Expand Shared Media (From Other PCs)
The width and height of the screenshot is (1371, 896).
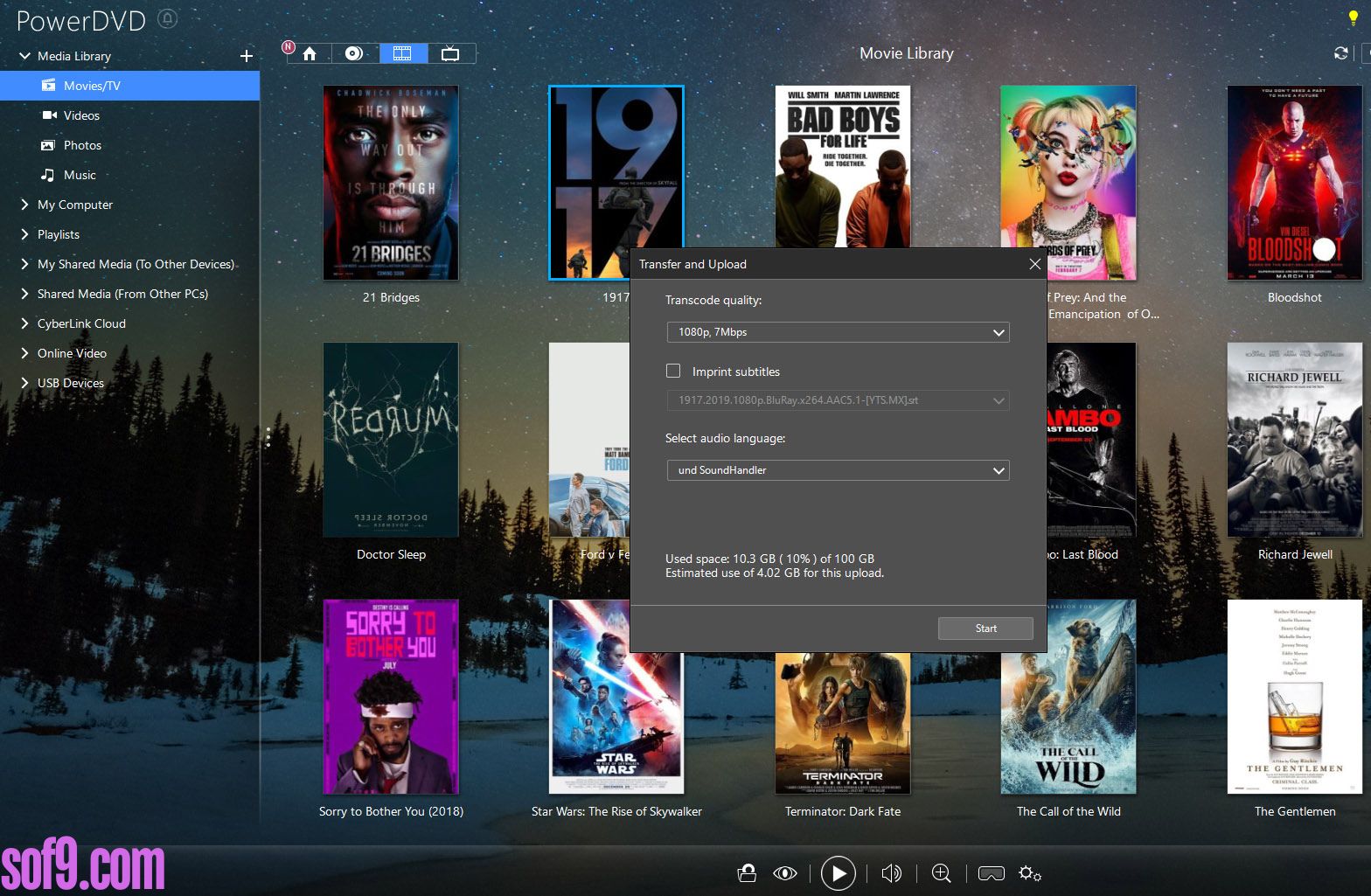click(x=24, y=294)
